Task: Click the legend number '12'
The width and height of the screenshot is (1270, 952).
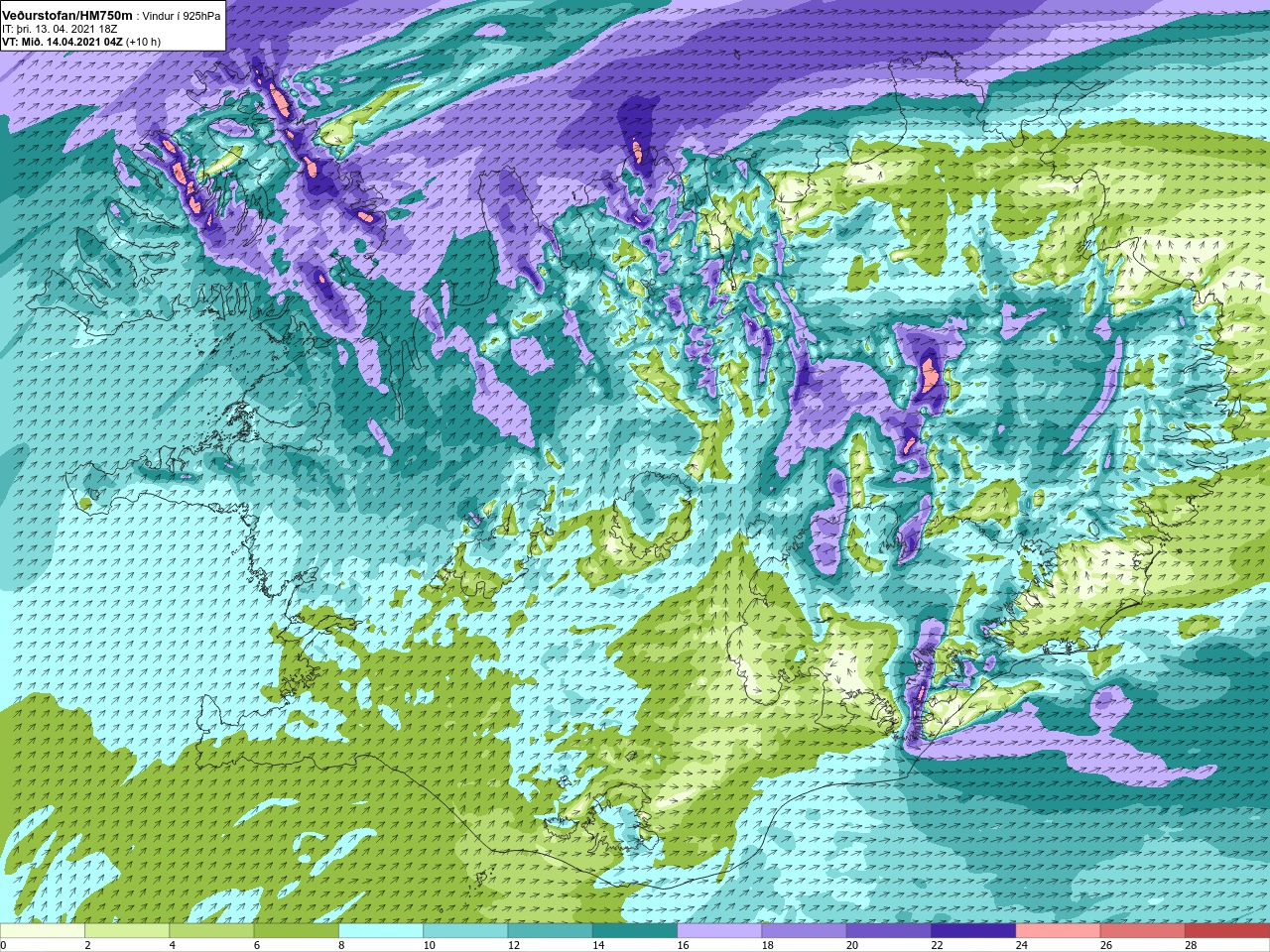Action: (x=514, y=945)
